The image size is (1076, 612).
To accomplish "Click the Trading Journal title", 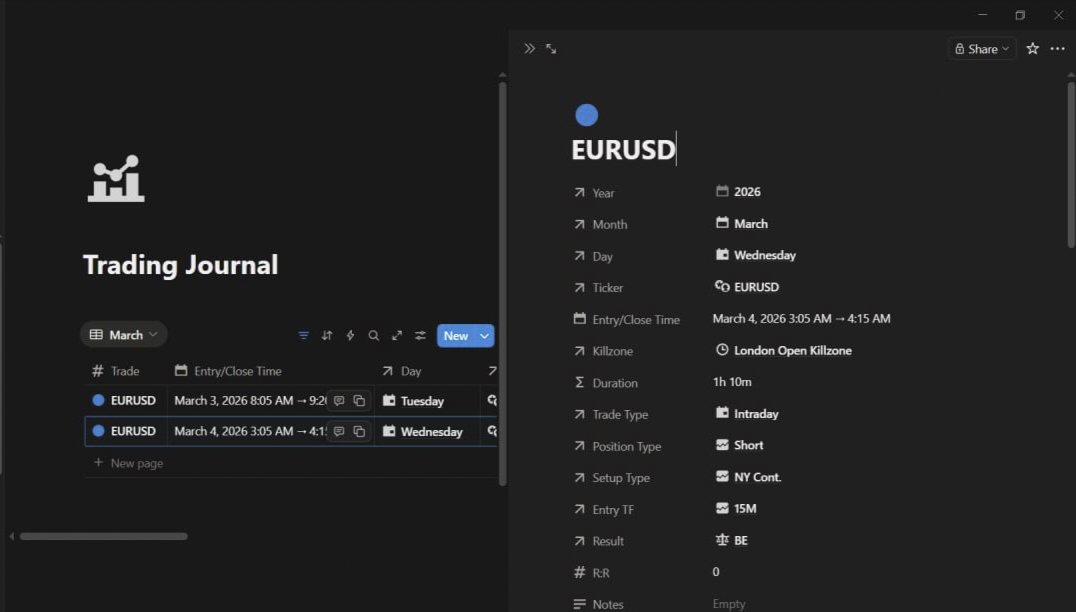I will pyautogui.click(x=180, y=265).
